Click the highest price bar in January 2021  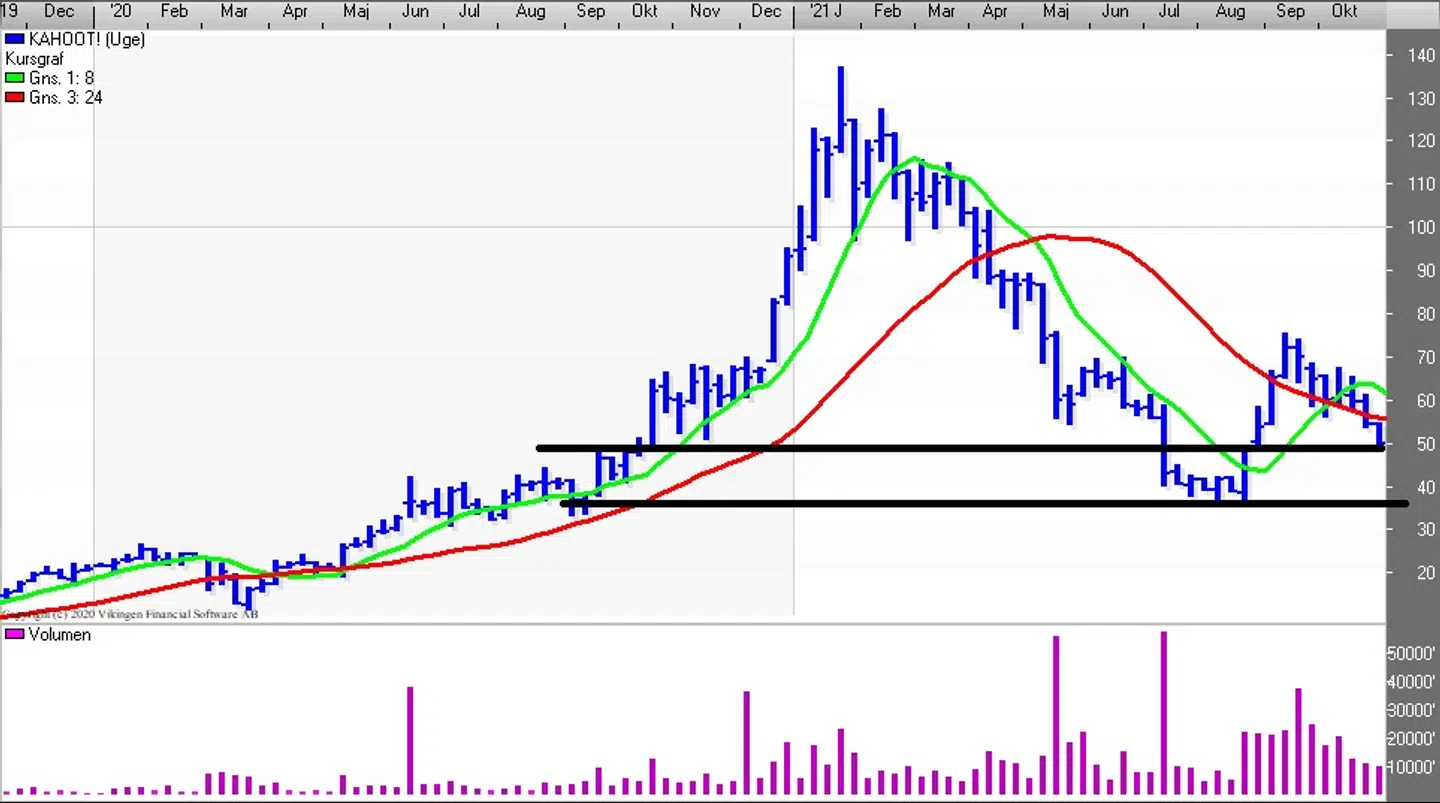click(841, 110)
